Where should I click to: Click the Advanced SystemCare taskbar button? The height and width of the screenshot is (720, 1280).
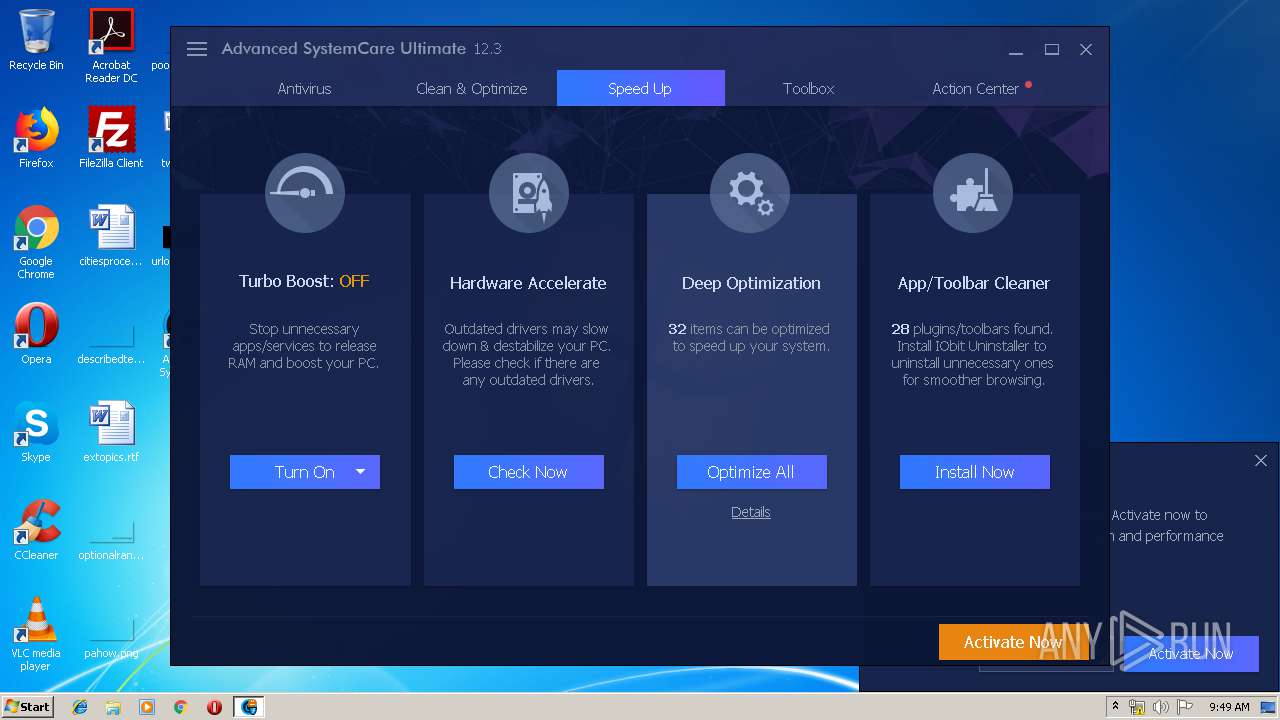[248, 707]
